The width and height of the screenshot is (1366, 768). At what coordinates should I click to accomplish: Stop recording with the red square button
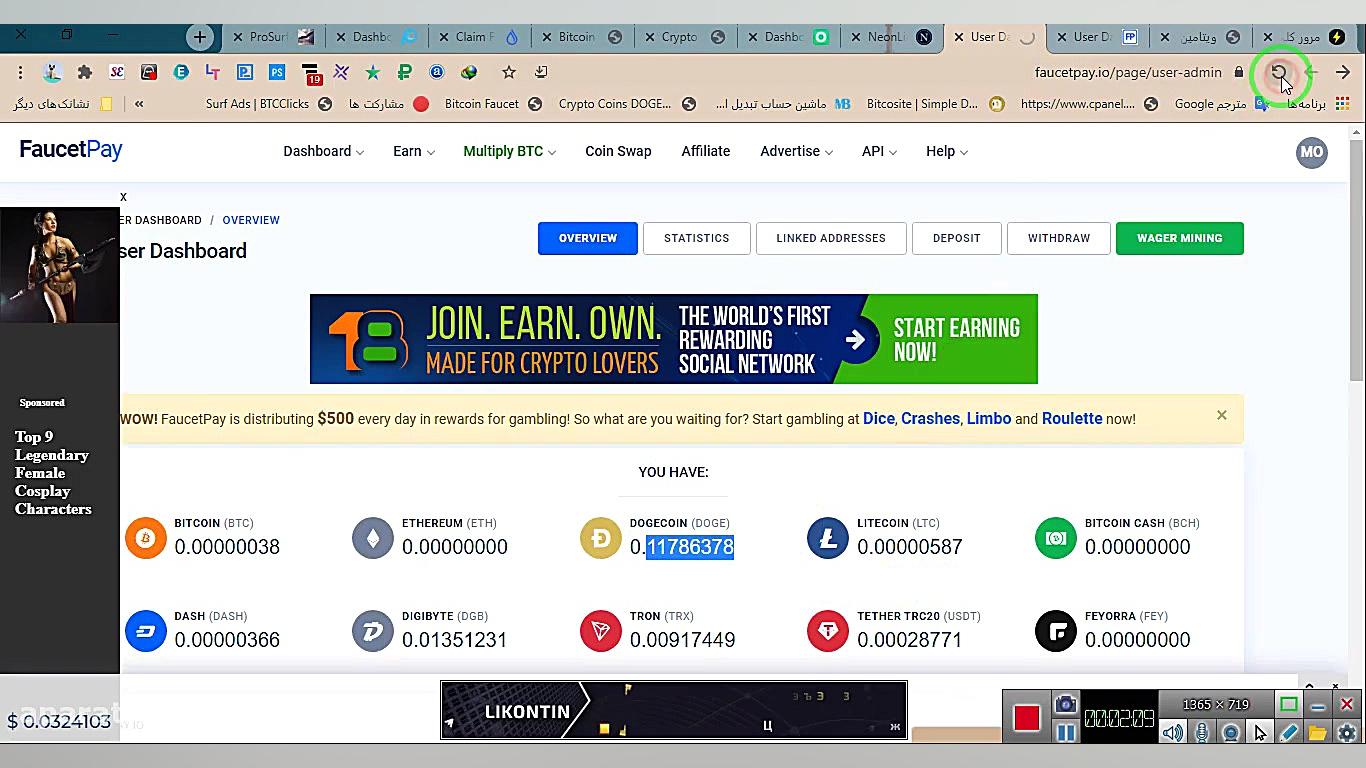point(1027,718)
